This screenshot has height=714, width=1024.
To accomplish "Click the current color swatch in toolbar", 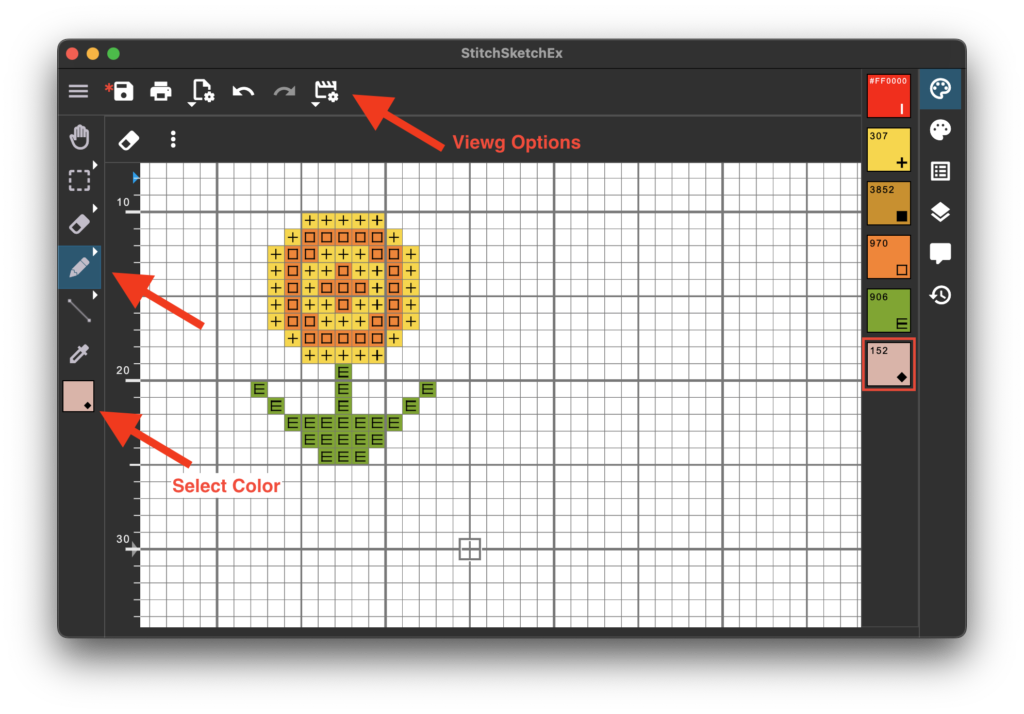I will click(x=78, y=396).
